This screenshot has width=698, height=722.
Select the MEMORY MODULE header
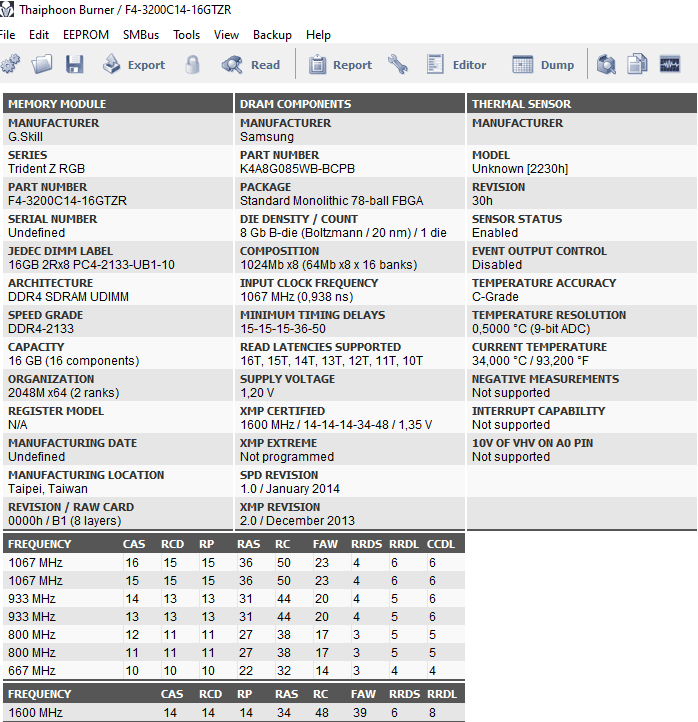(118, 104)
